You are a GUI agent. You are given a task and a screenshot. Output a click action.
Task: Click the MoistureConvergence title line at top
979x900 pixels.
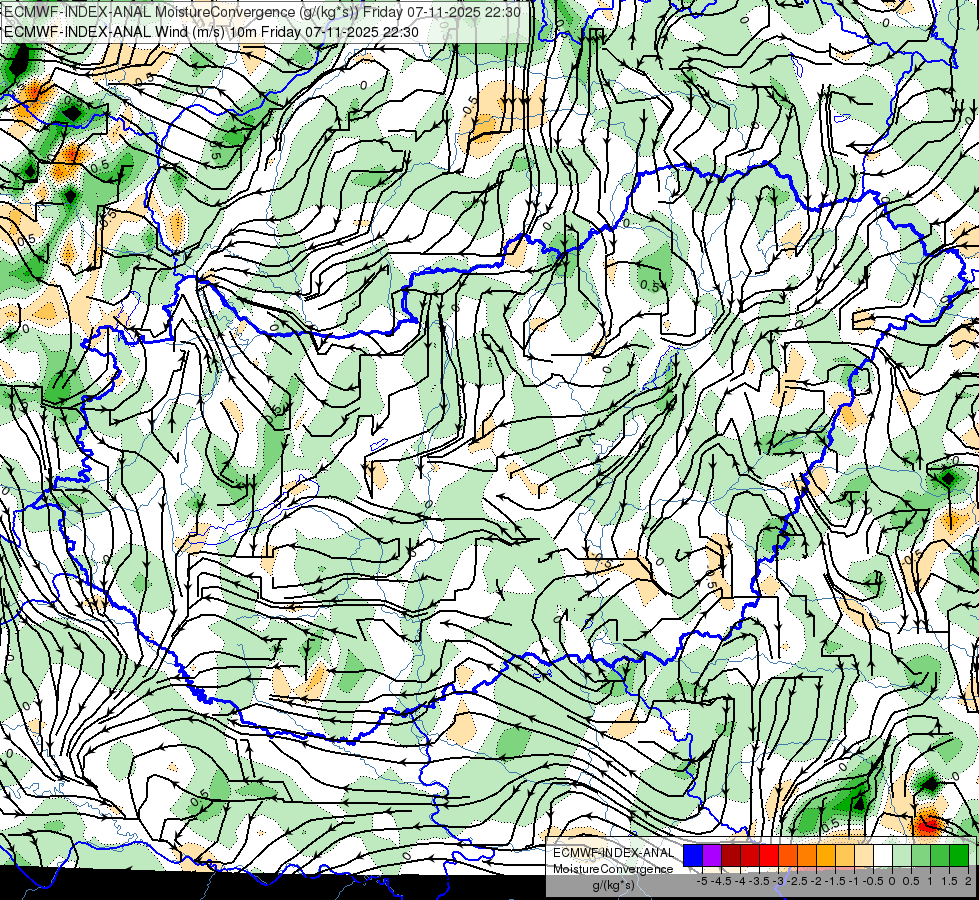tap(262, 11)
